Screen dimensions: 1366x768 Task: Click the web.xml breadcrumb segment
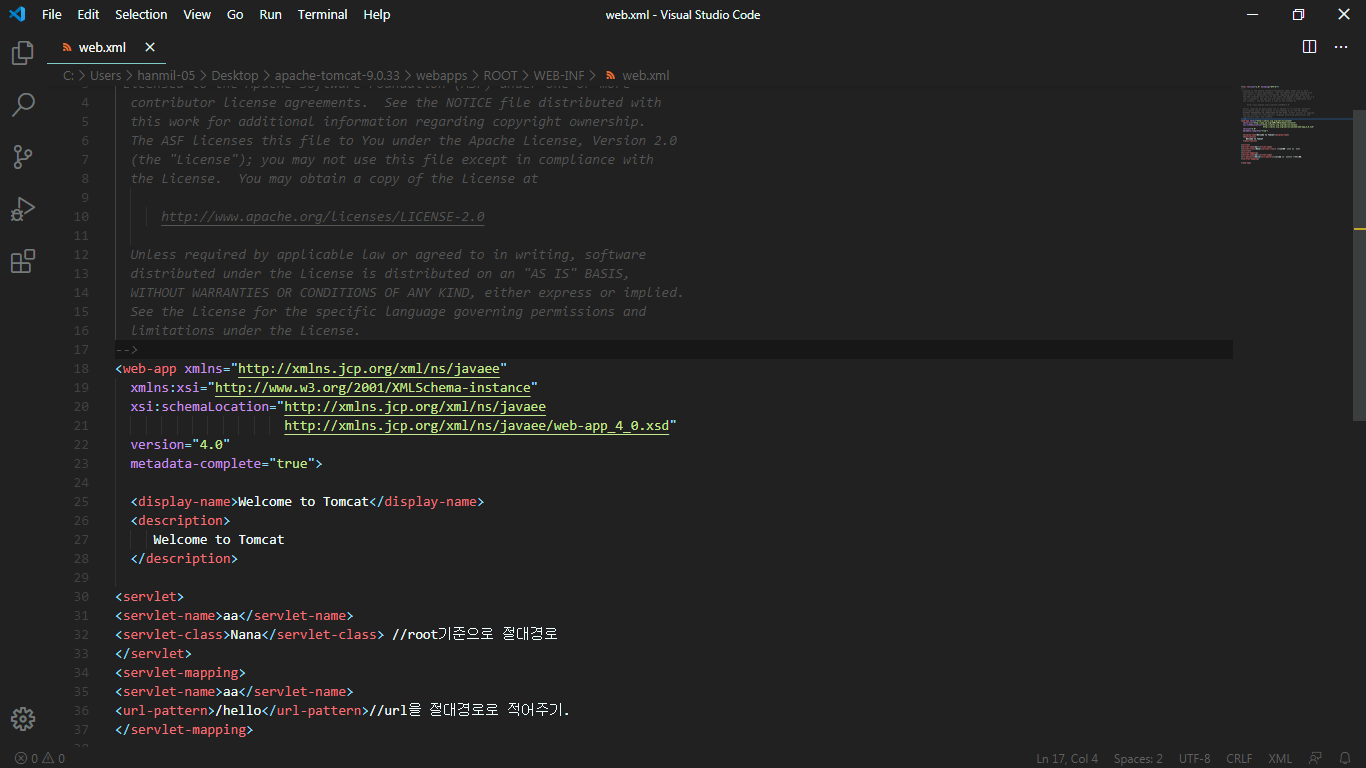(637, 75)
